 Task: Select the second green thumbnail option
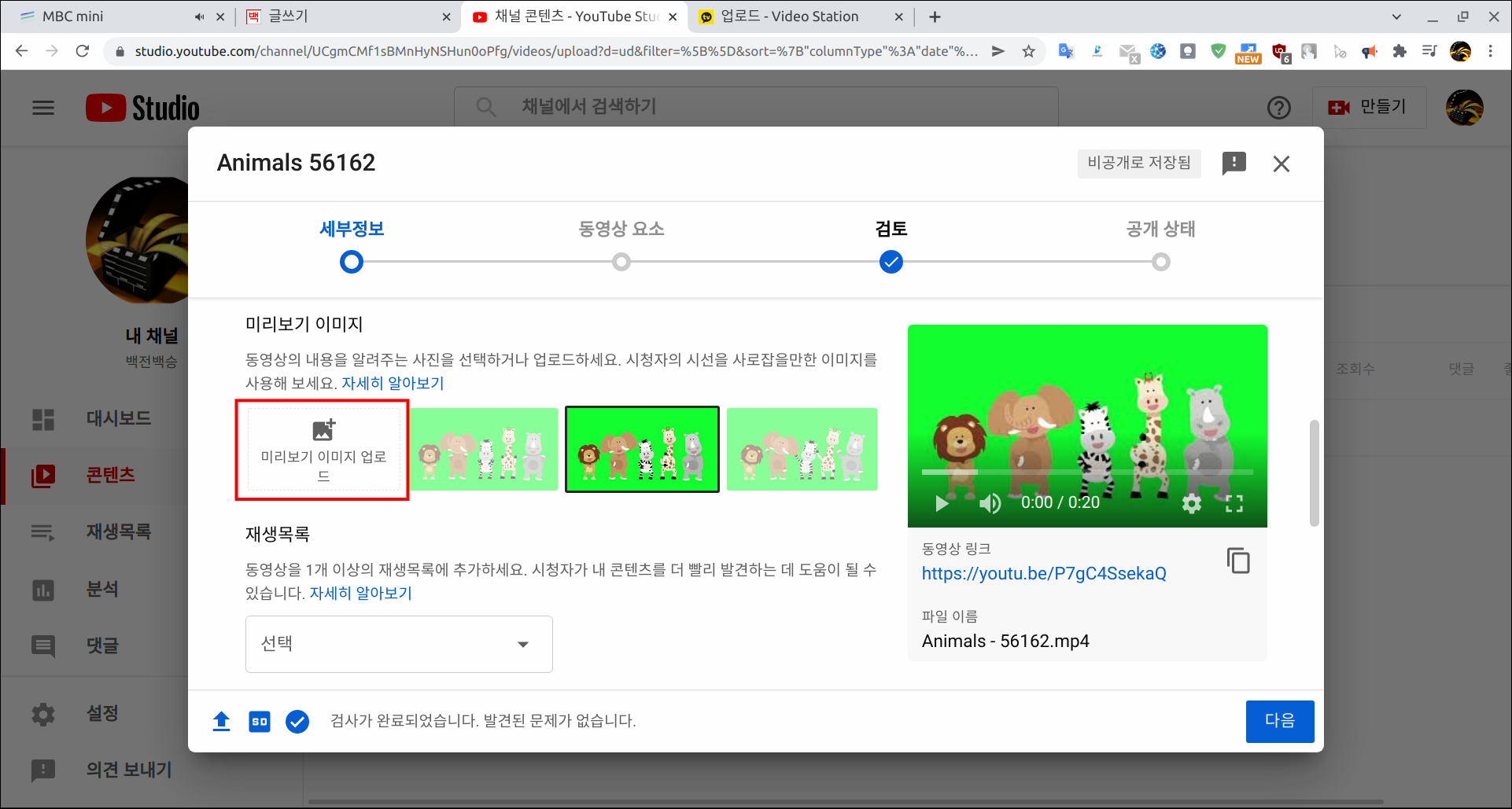tap(642, 449)
